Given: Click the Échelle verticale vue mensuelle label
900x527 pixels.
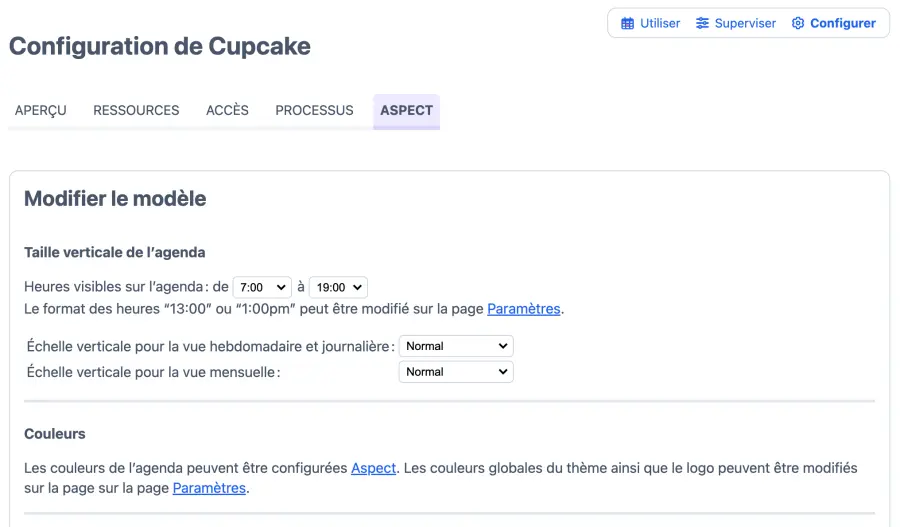Looking at the screenshot, I should click(x=152, y=372).
